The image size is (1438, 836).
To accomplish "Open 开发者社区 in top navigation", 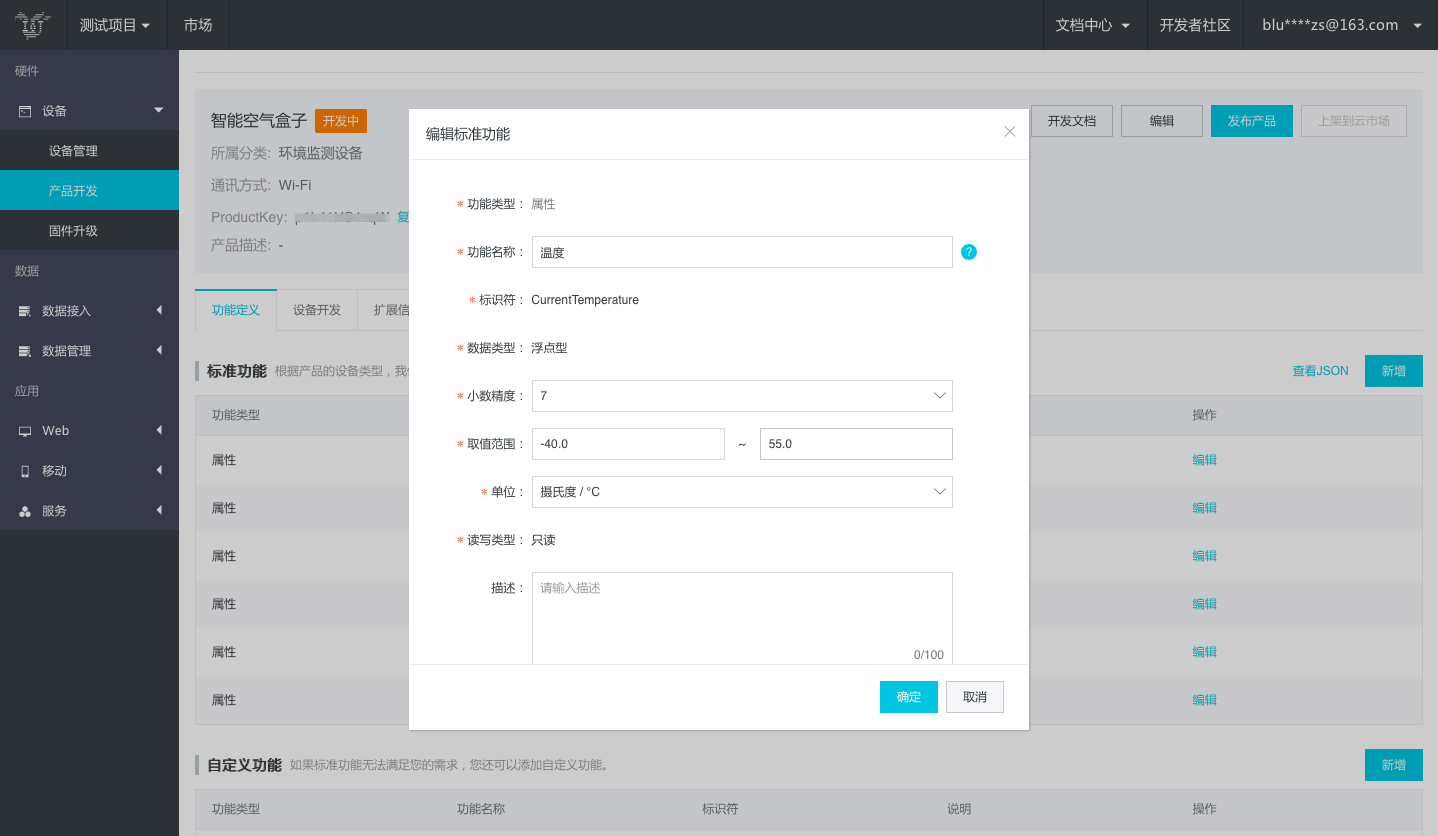I will coord(1195,25).
